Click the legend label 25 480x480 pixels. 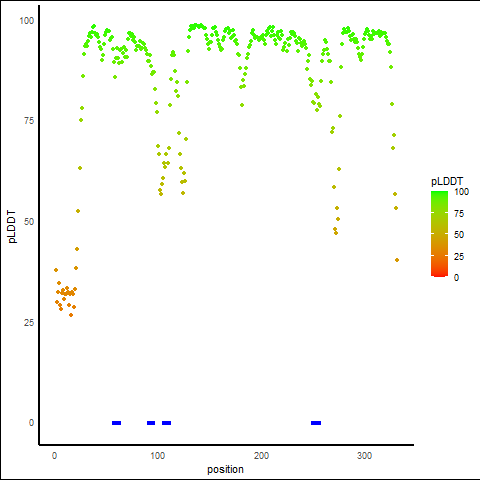(x=459, y=256)
